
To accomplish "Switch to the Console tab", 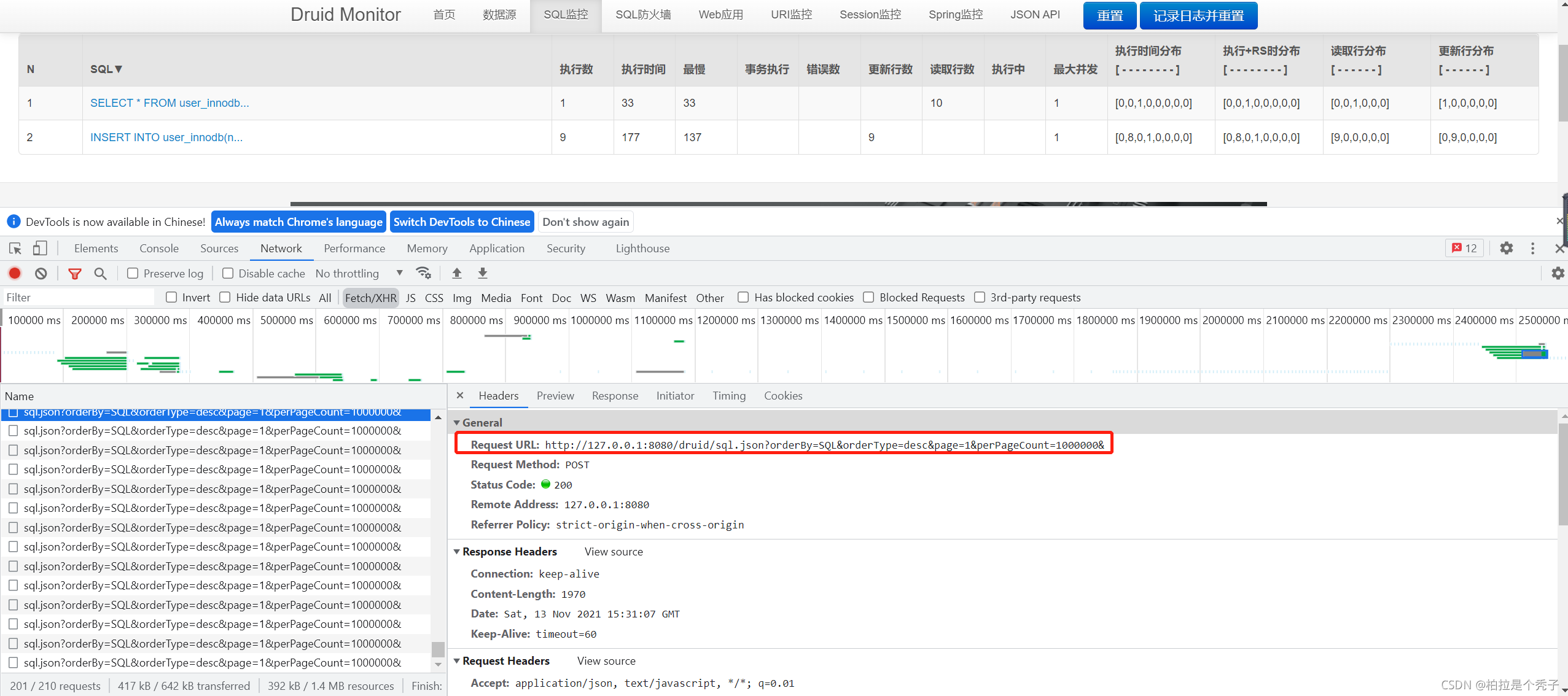I will click(159, 249).
